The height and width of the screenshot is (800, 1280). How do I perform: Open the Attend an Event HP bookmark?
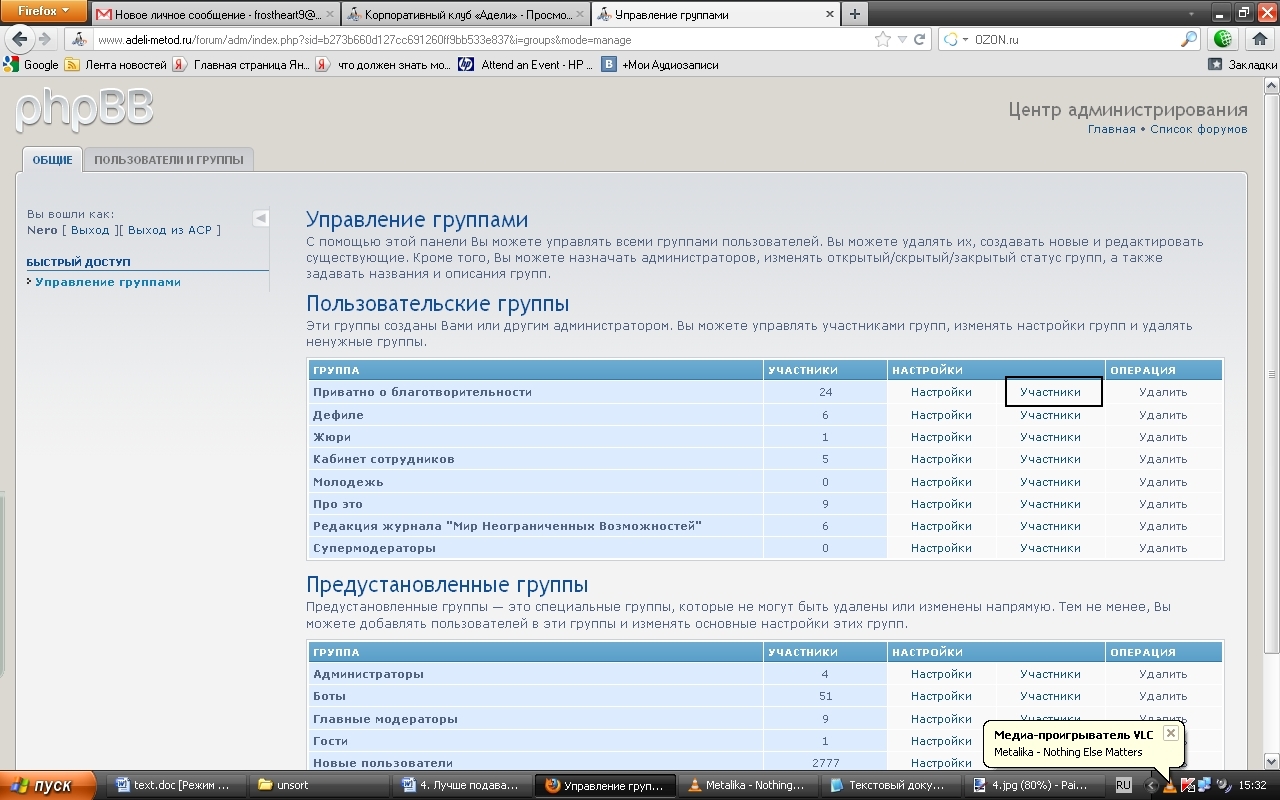[526, 65]
